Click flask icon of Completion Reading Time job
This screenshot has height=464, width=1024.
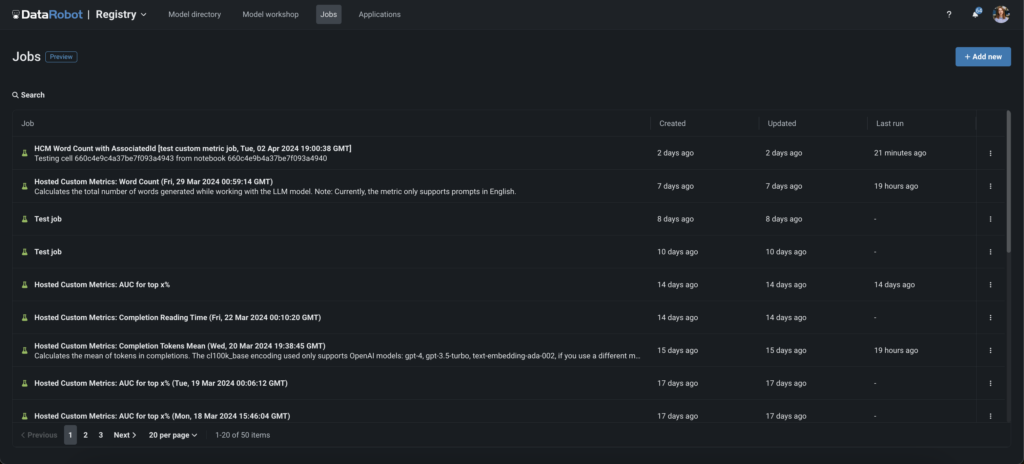25,318
